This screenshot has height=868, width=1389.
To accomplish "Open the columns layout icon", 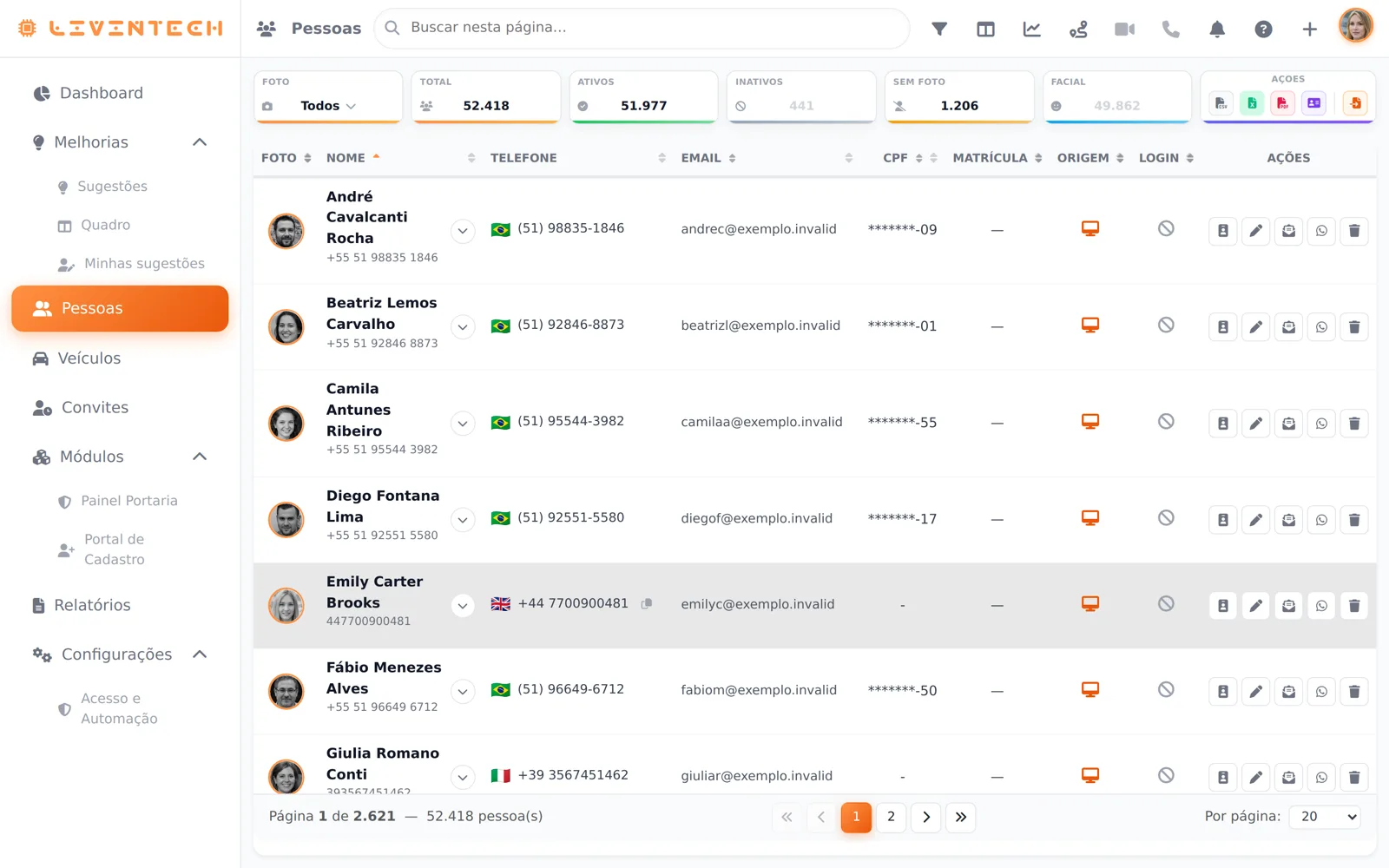I will [x=985, y=29].
